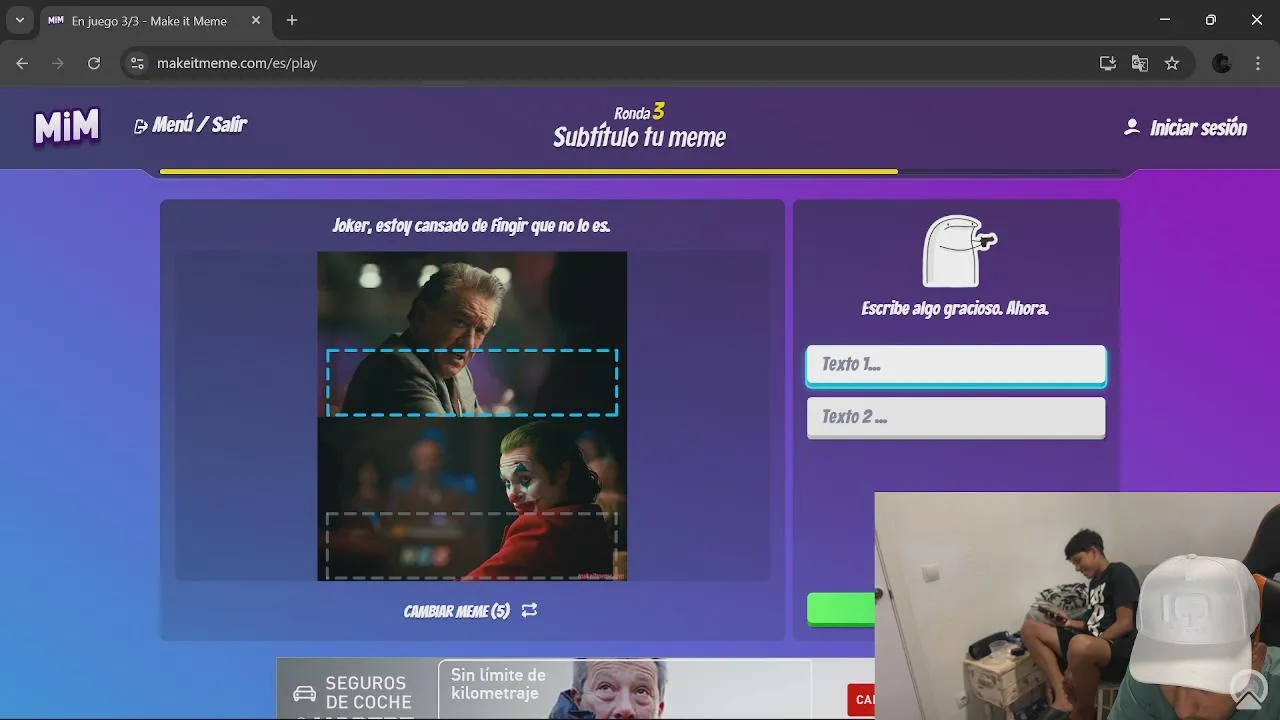Click the 'Ronda 3' round indicator
Screen dimensions: 1280x720
(640, 112)
